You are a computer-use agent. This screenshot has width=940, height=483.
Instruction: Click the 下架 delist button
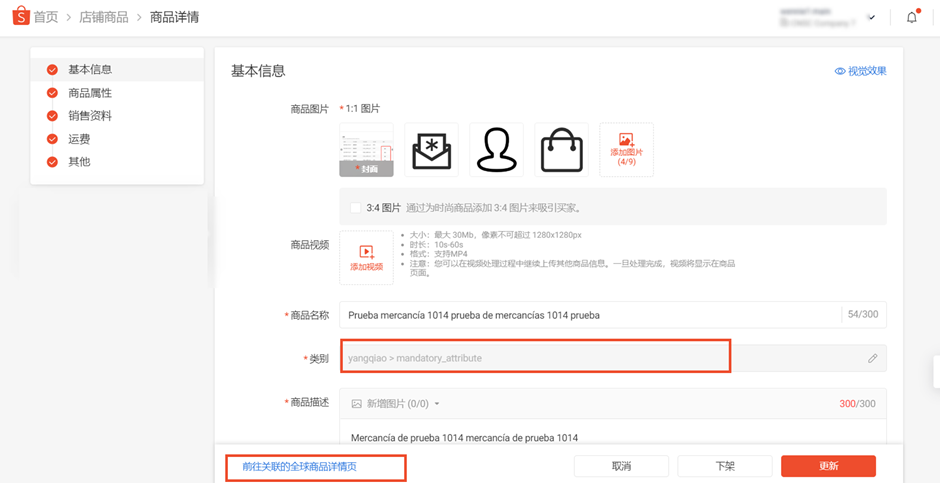pos(725,466)
